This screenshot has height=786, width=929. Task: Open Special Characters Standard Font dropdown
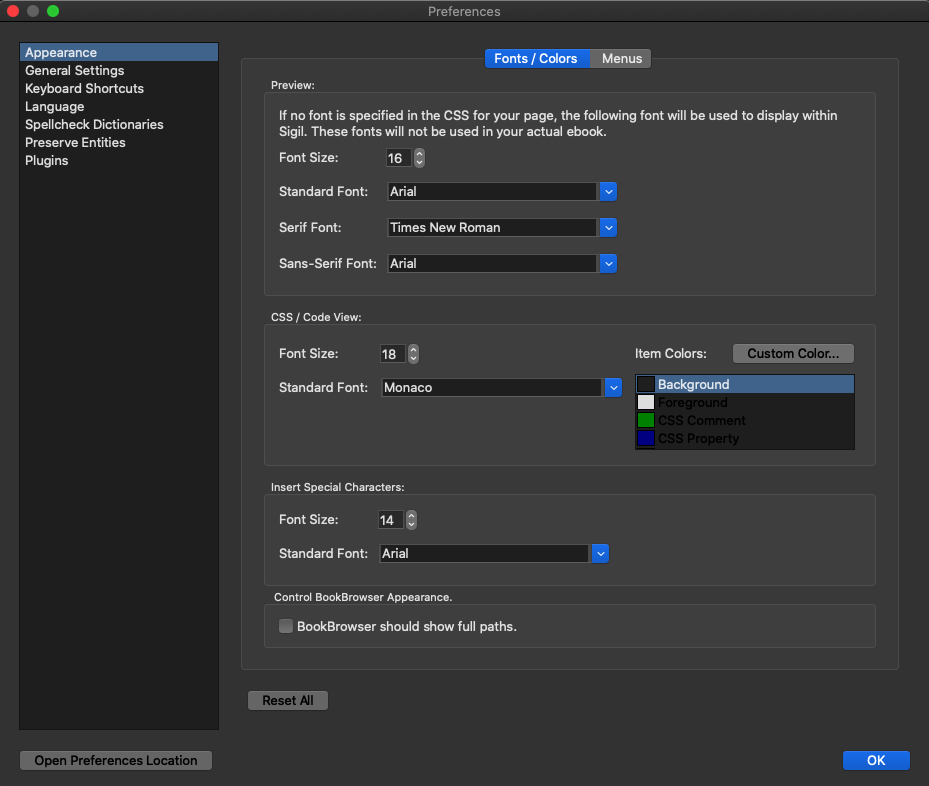[600, 554]
